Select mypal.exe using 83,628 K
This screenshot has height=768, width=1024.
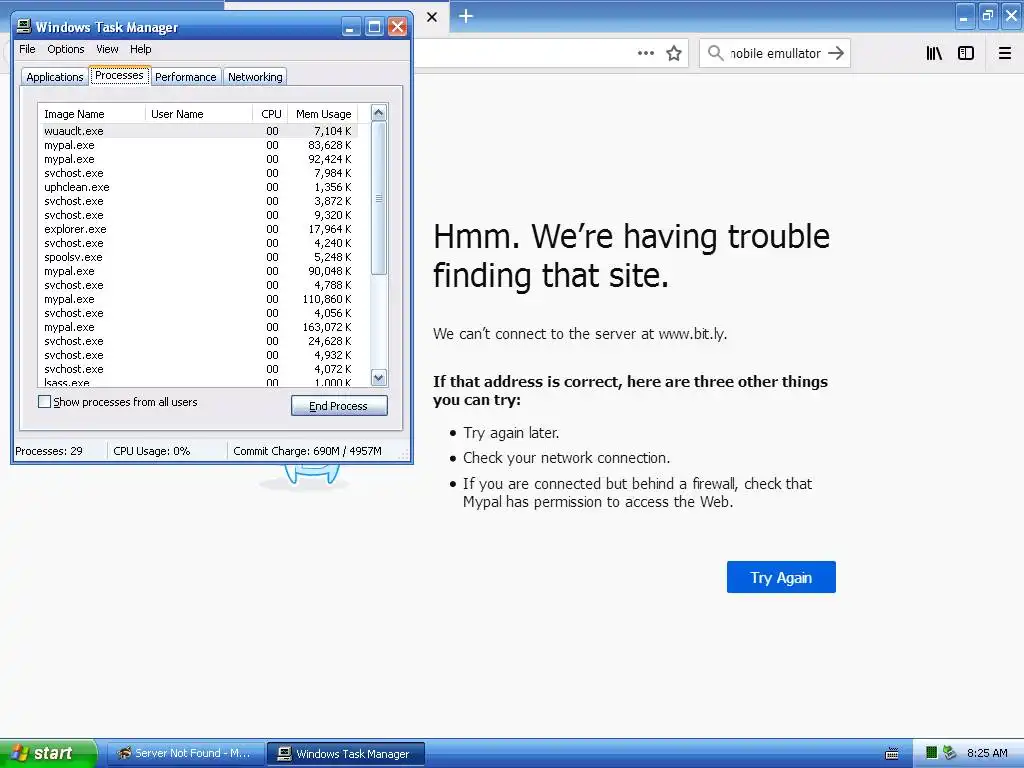pos(199,145)
